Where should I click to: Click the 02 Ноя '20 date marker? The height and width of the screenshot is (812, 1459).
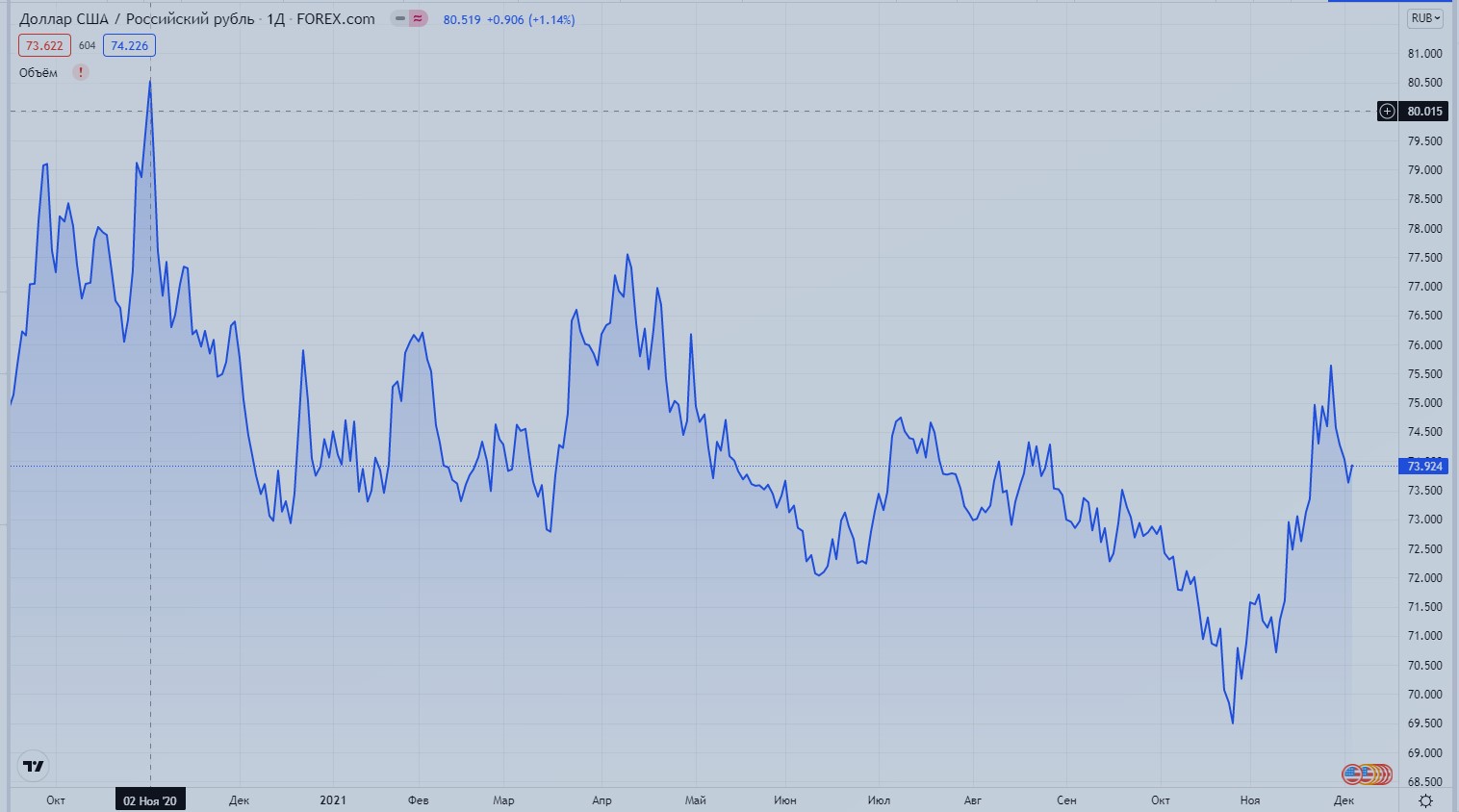click(x=150, y=800)
